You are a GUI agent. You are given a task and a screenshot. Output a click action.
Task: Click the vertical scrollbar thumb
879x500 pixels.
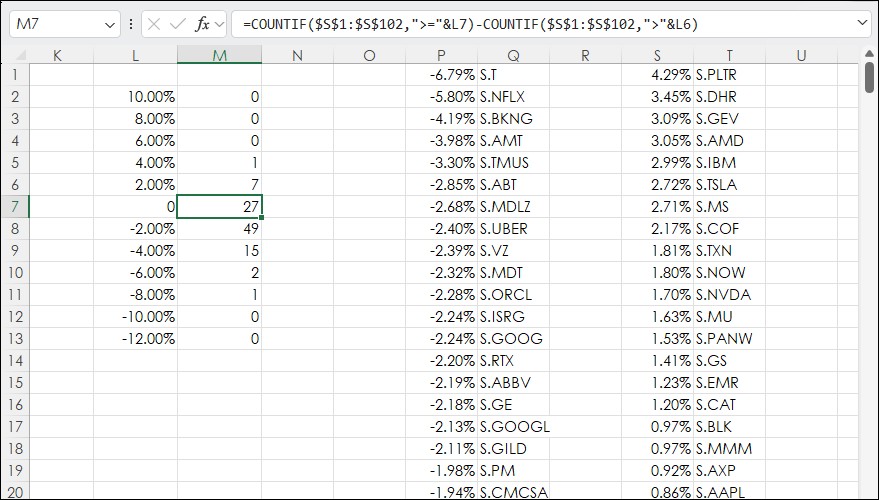click(x=869, y=77)
